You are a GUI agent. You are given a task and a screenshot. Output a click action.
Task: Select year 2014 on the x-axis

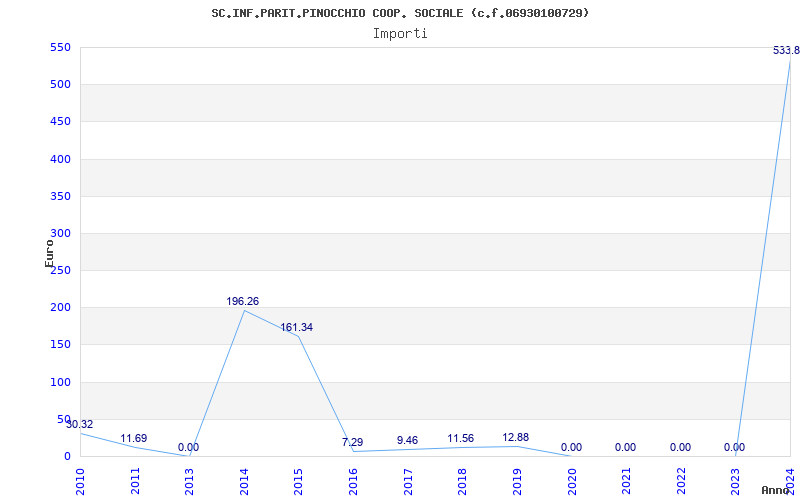tap(244, 481)
